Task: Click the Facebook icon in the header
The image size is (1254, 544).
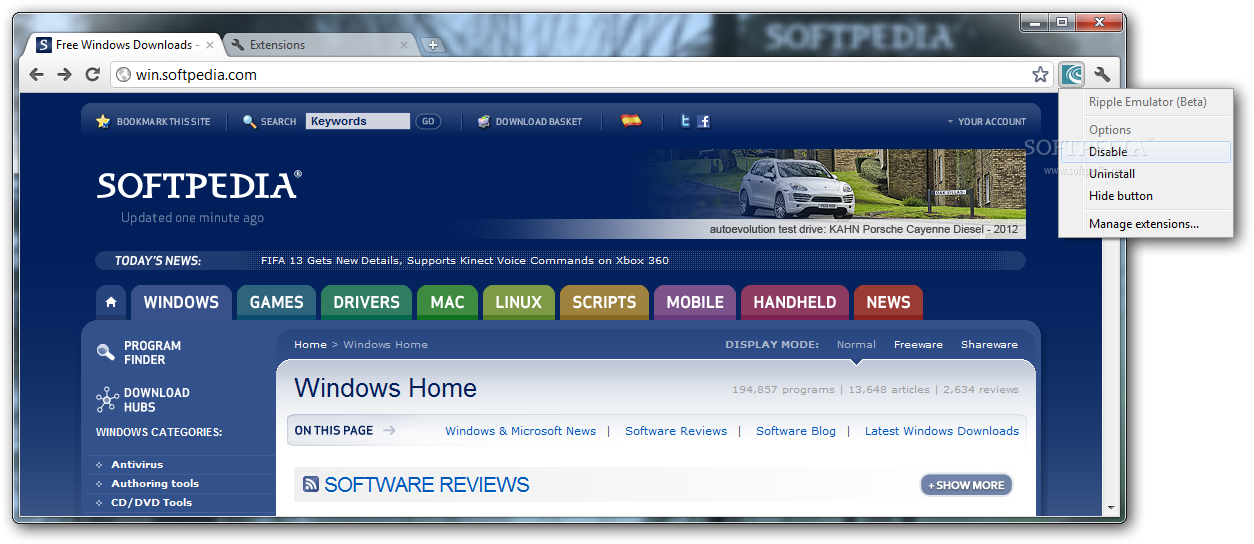Action: click(704, 121)
